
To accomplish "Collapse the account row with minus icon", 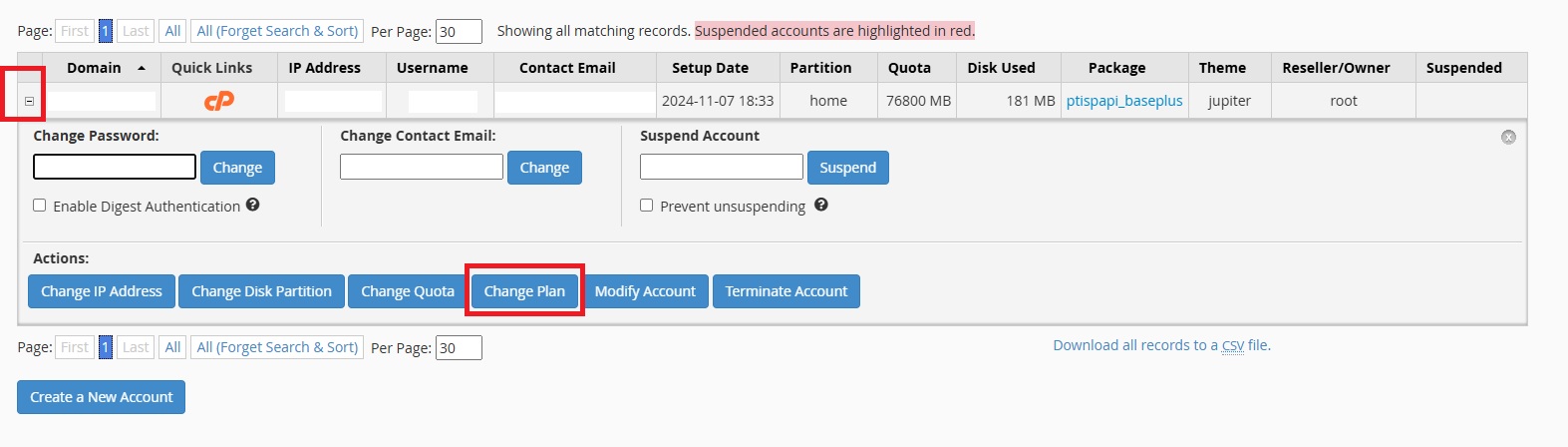I will click(29, 101).
